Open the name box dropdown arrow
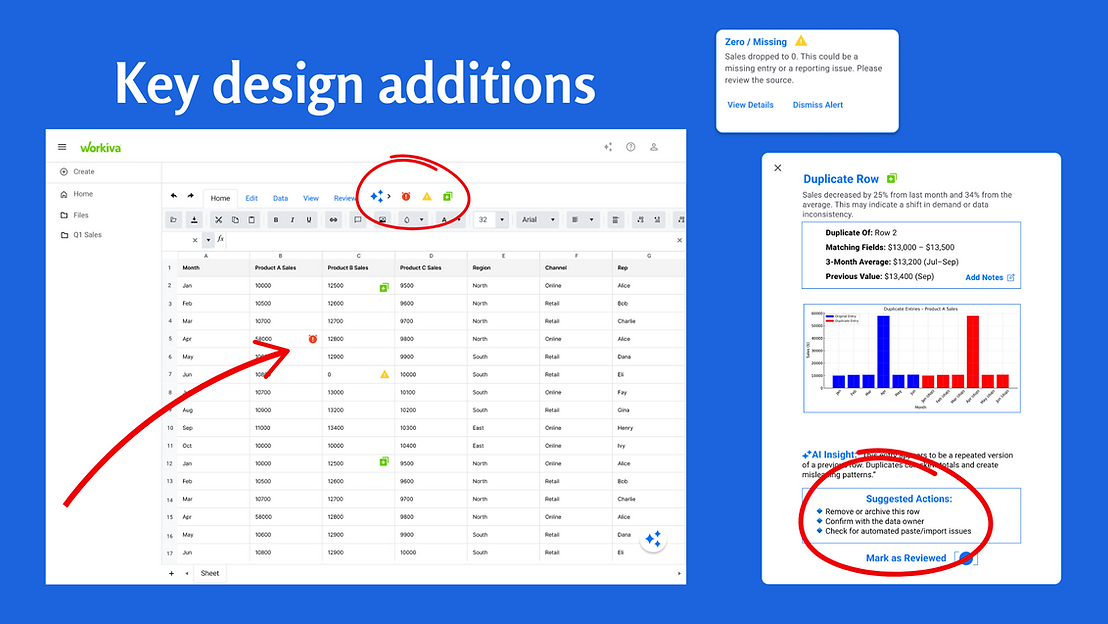This screenshot has width=1108, height=624. click(x=208, y=240)
